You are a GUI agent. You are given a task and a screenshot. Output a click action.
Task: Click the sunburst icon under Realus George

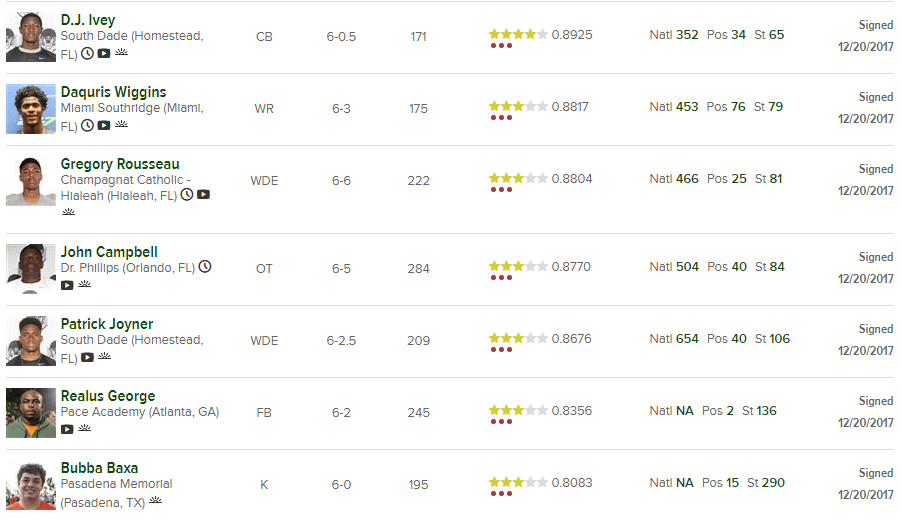pyautogui.click(x=85, y=428)
